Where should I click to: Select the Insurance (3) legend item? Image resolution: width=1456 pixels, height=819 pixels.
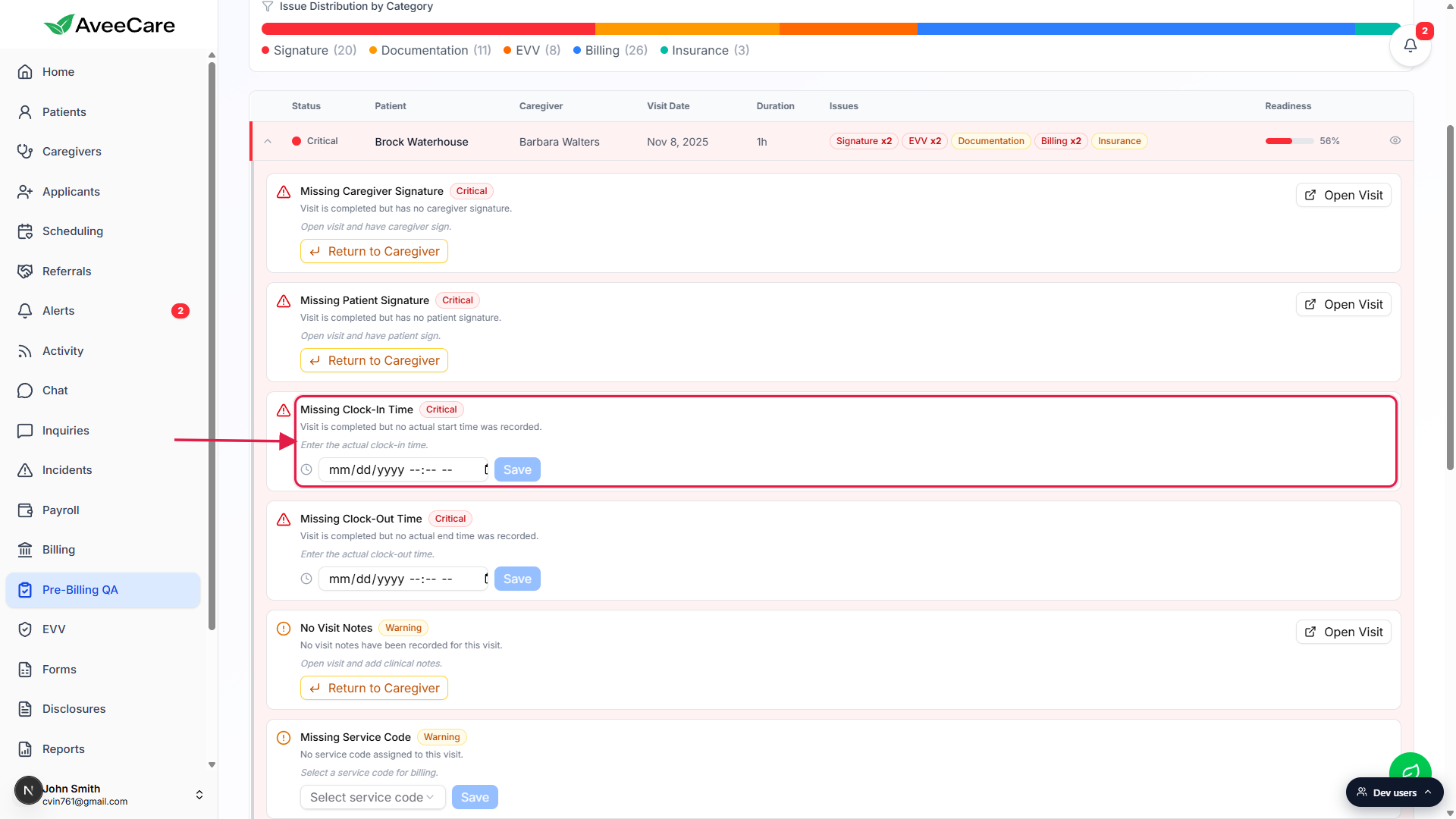tap(704, 50)
